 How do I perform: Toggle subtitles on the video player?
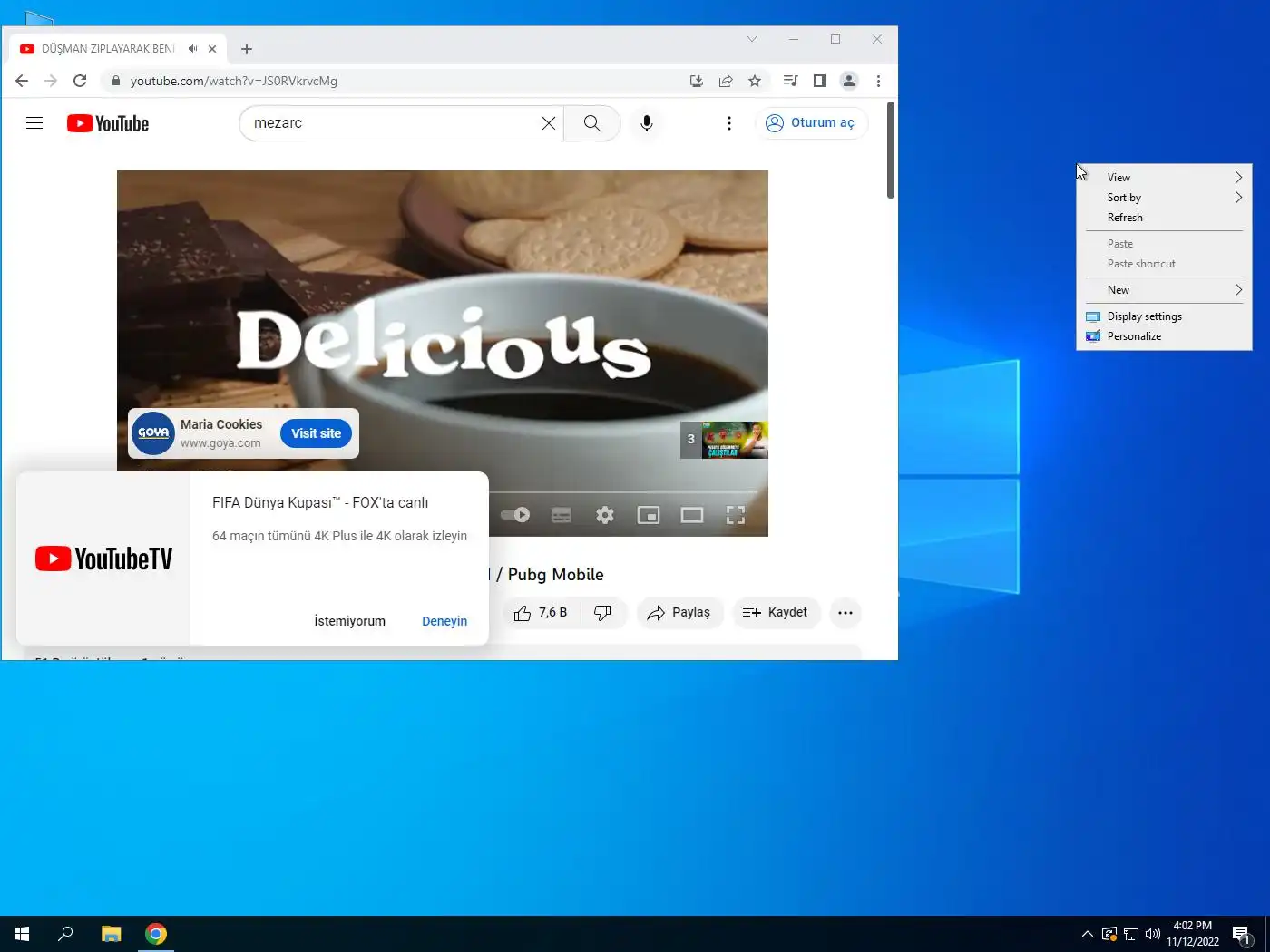pyautogui.click(x=562, y=515)
